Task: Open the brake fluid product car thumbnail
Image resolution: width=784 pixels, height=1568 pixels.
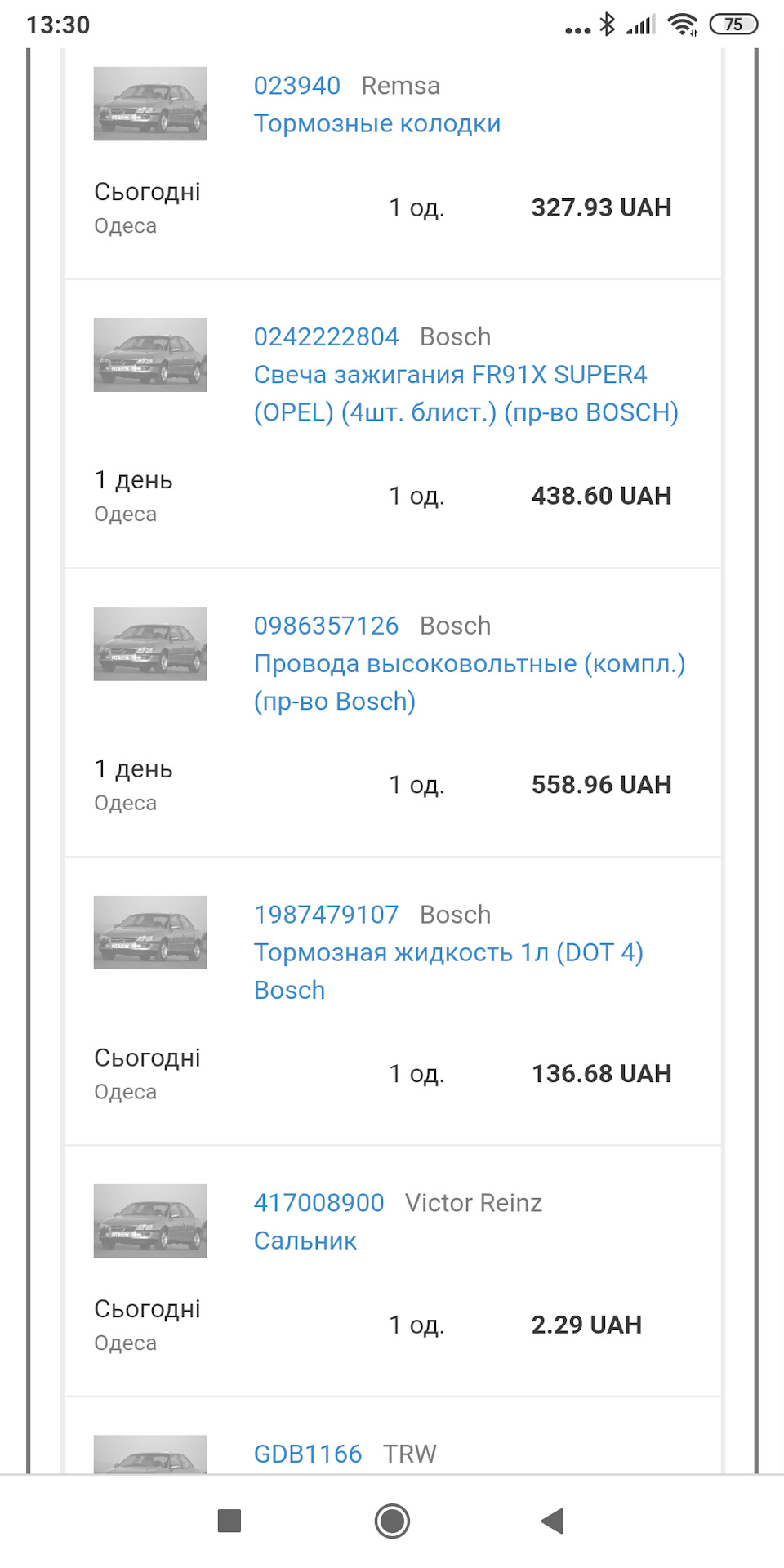Action: pyautogui.click(x=150, y=933)
